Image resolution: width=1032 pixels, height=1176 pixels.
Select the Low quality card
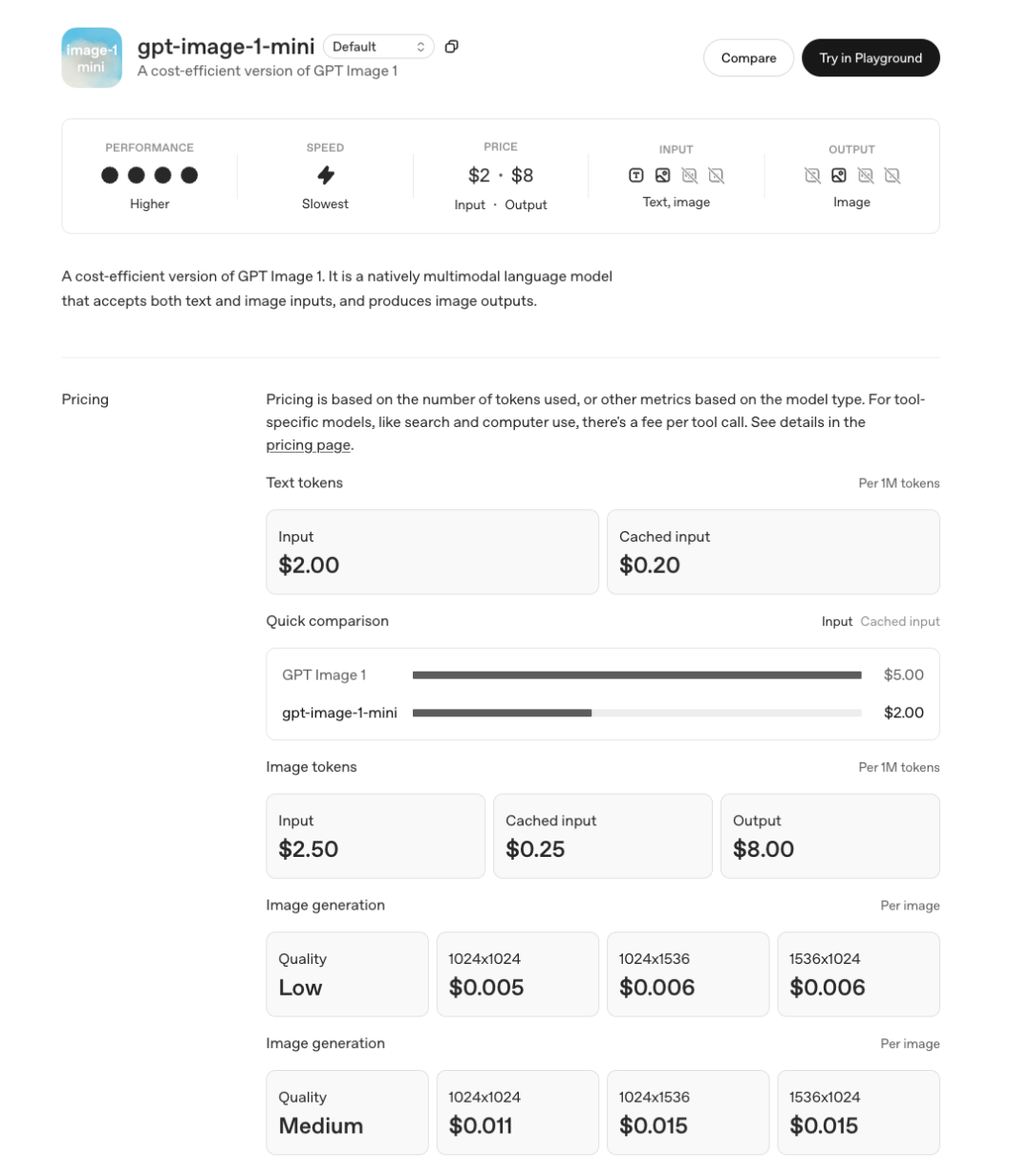coord(347,974)
